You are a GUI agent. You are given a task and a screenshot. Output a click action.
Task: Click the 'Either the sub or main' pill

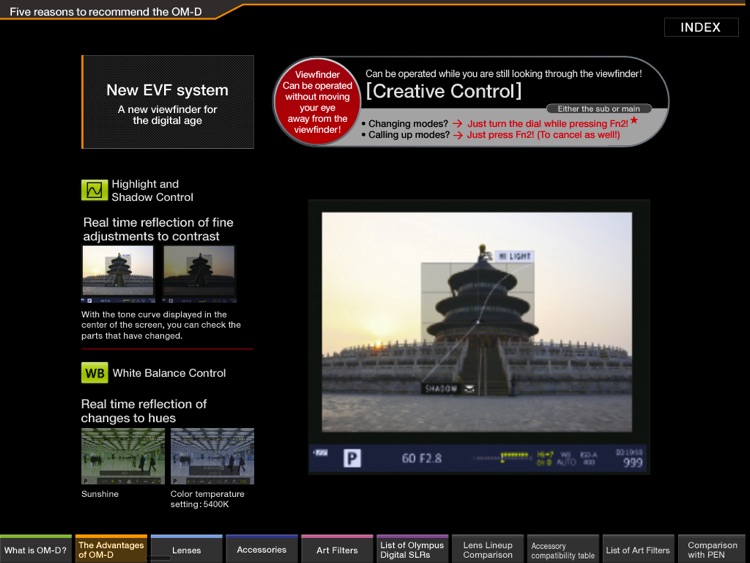point(598,109)
